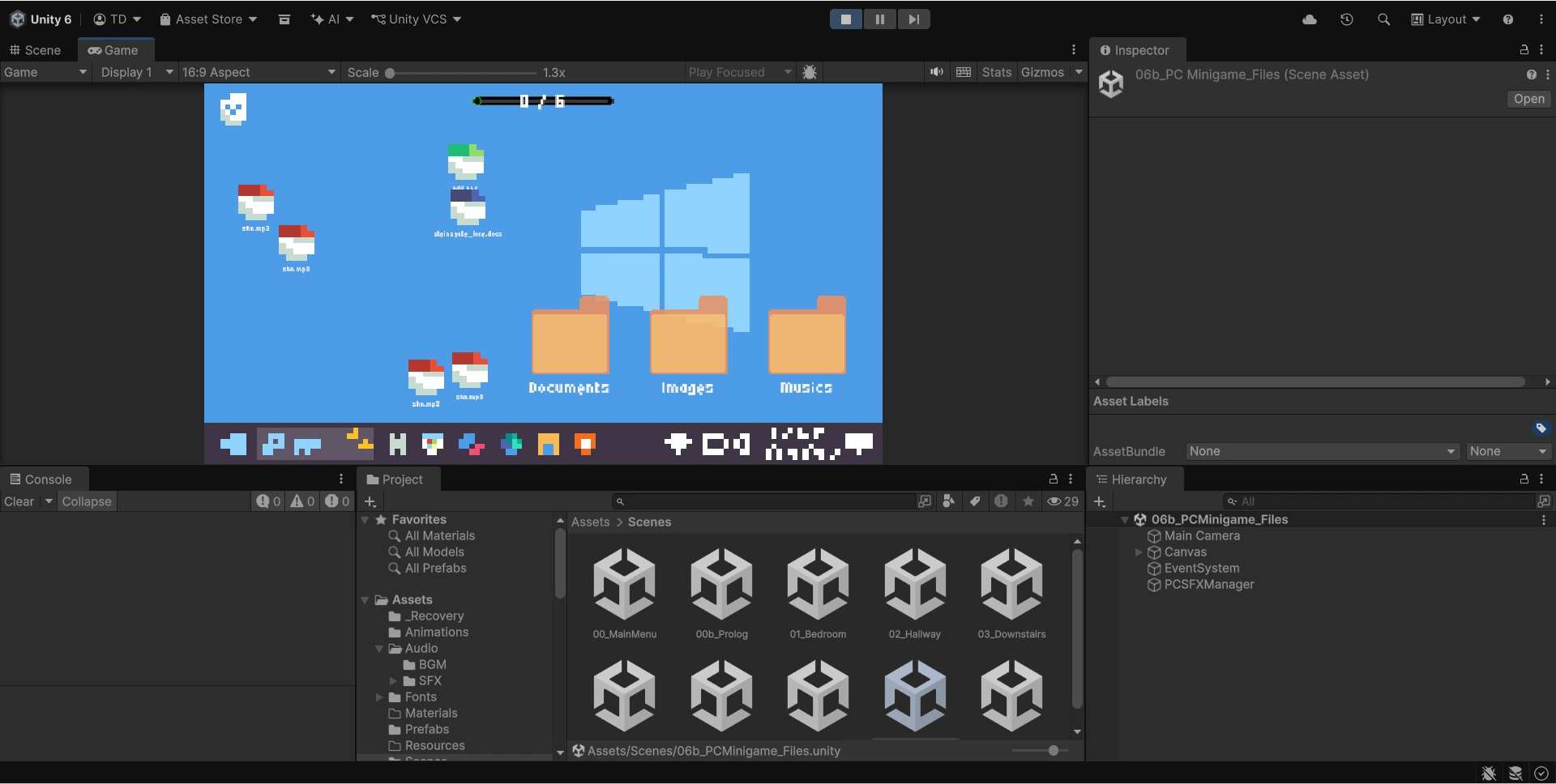Toggle Console warnings filter
1556x784 pixels.
click(302, 501)
